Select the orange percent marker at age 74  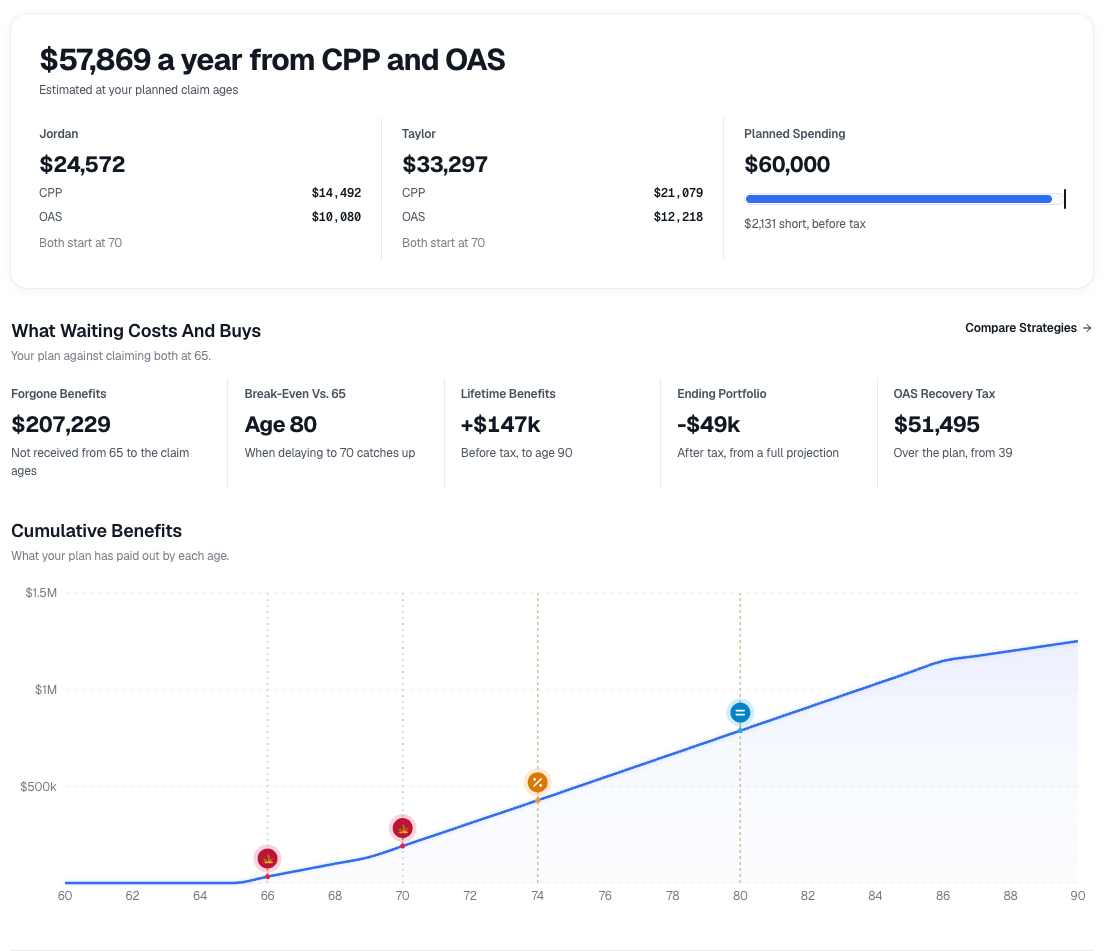click(537, 782)
